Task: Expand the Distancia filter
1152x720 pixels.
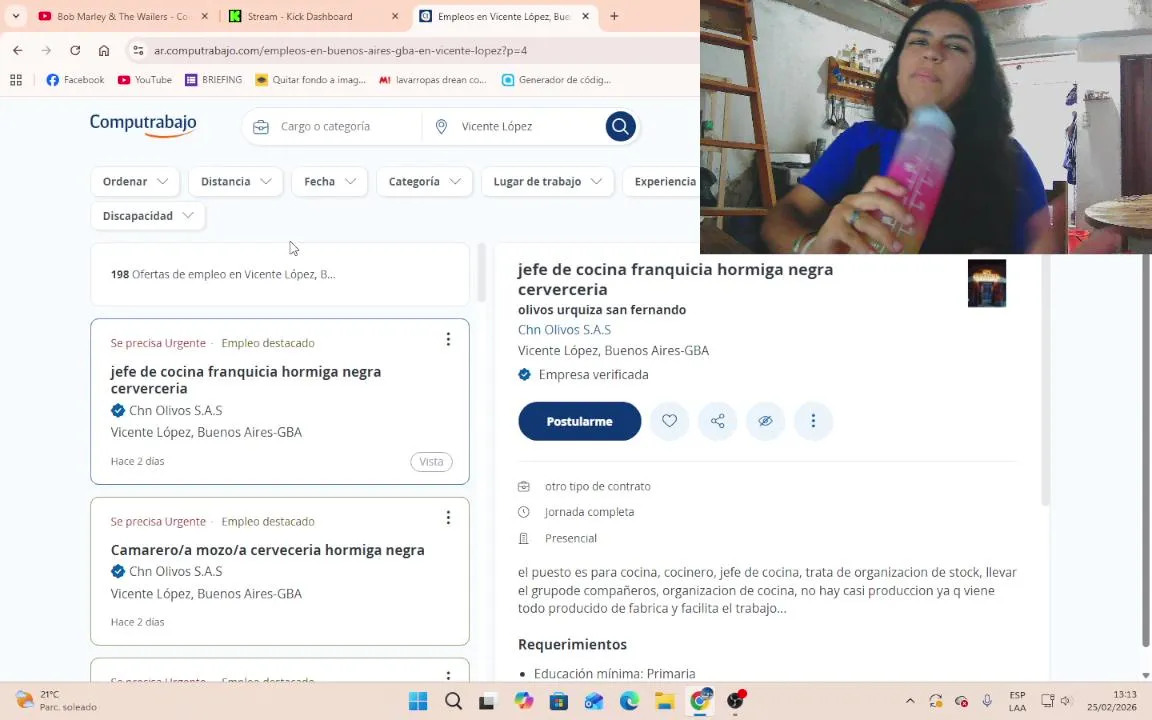Action: pos(236,181)
